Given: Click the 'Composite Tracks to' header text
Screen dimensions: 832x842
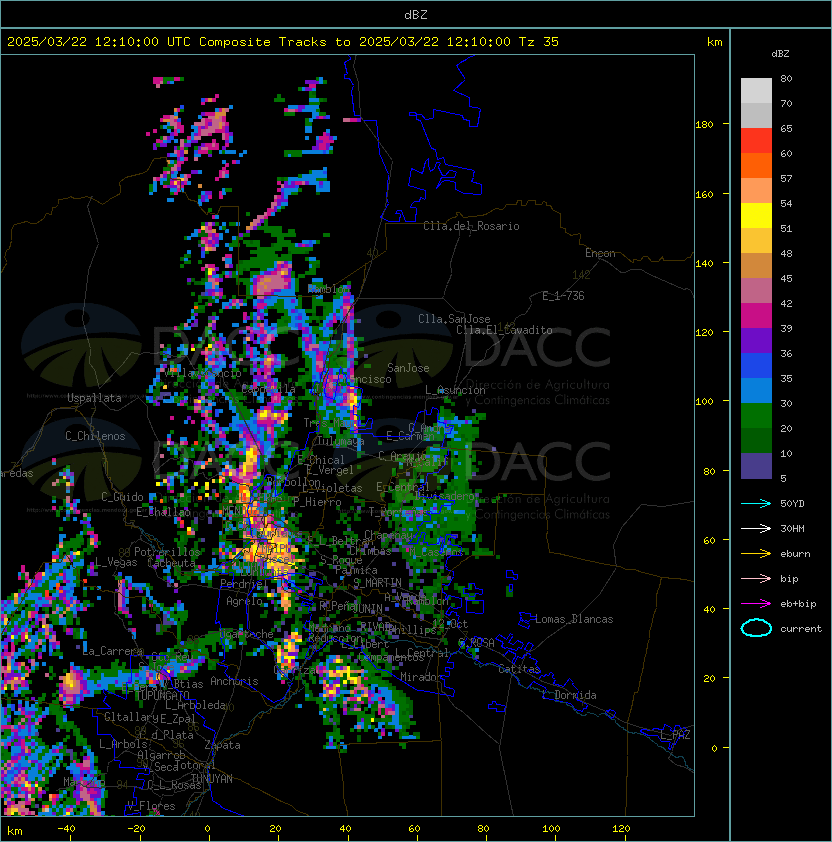Looking at the screenshot, I should 274,42.
